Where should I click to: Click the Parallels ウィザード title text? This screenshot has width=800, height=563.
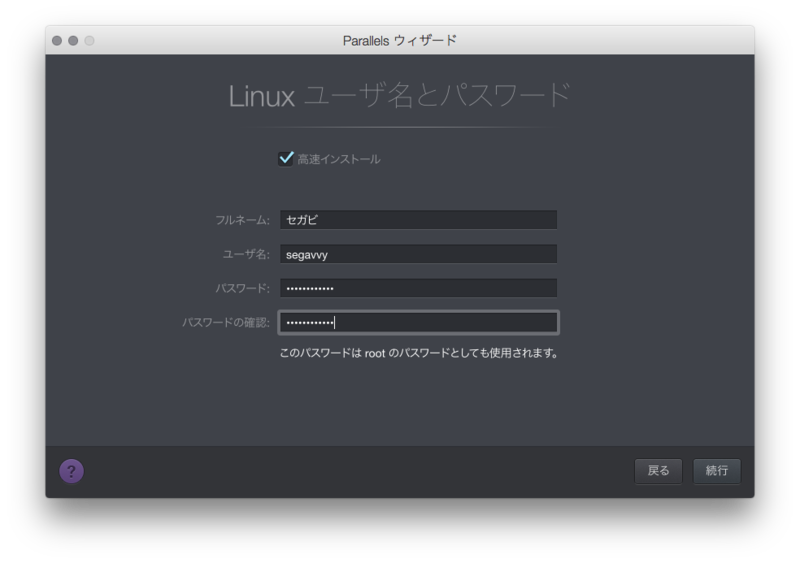point(399,40)
